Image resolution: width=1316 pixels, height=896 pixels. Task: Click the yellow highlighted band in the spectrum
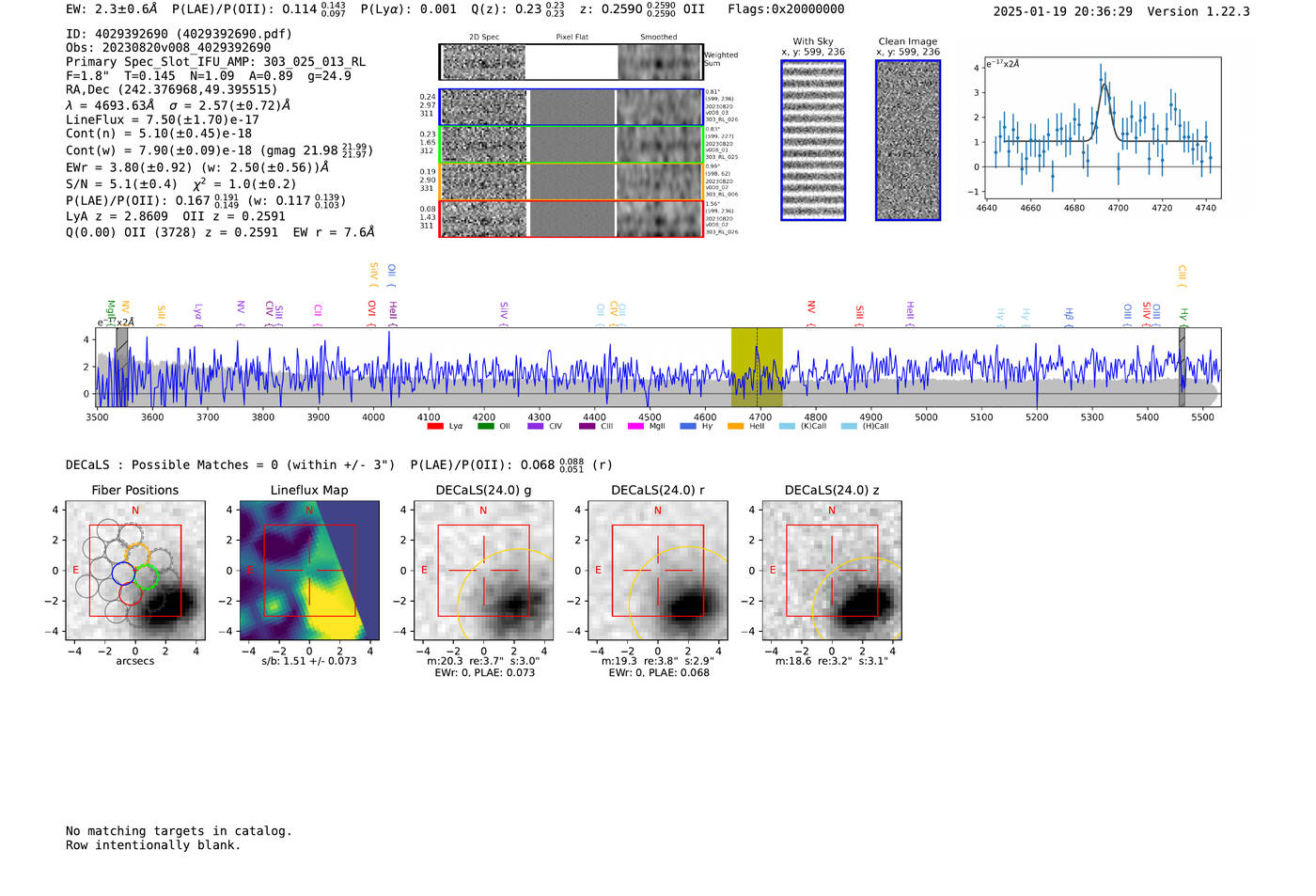757,368
